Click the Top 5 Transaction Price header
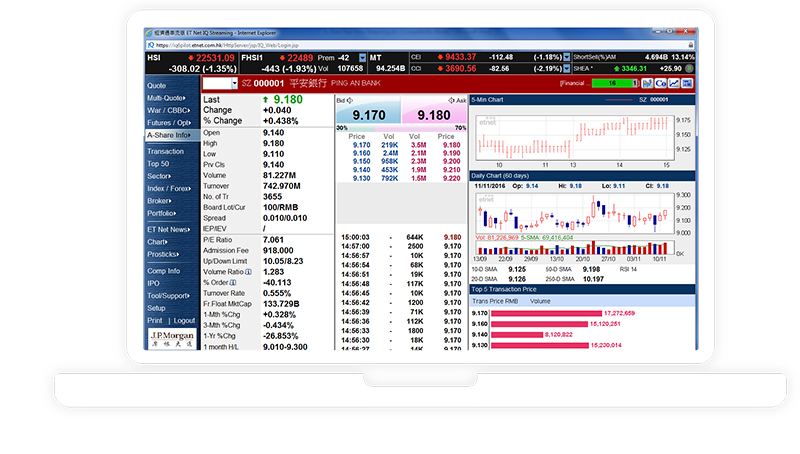The height and width of the screenshot is (454, 800). (582, 289)
